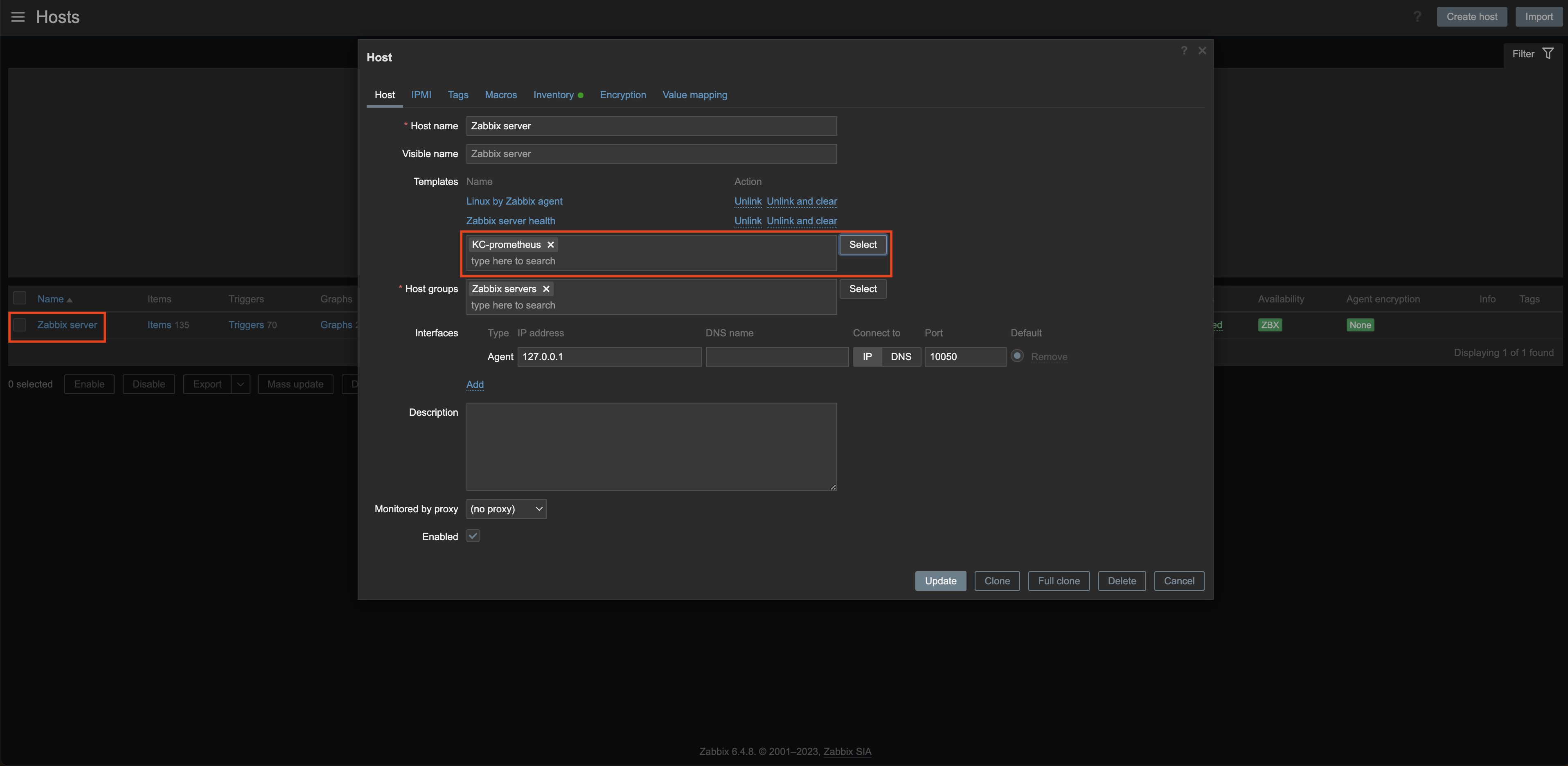Unlink Linux by Zabbix agent template
Viewport: 1568px width, 766px height.
click(x=748, y=202)
